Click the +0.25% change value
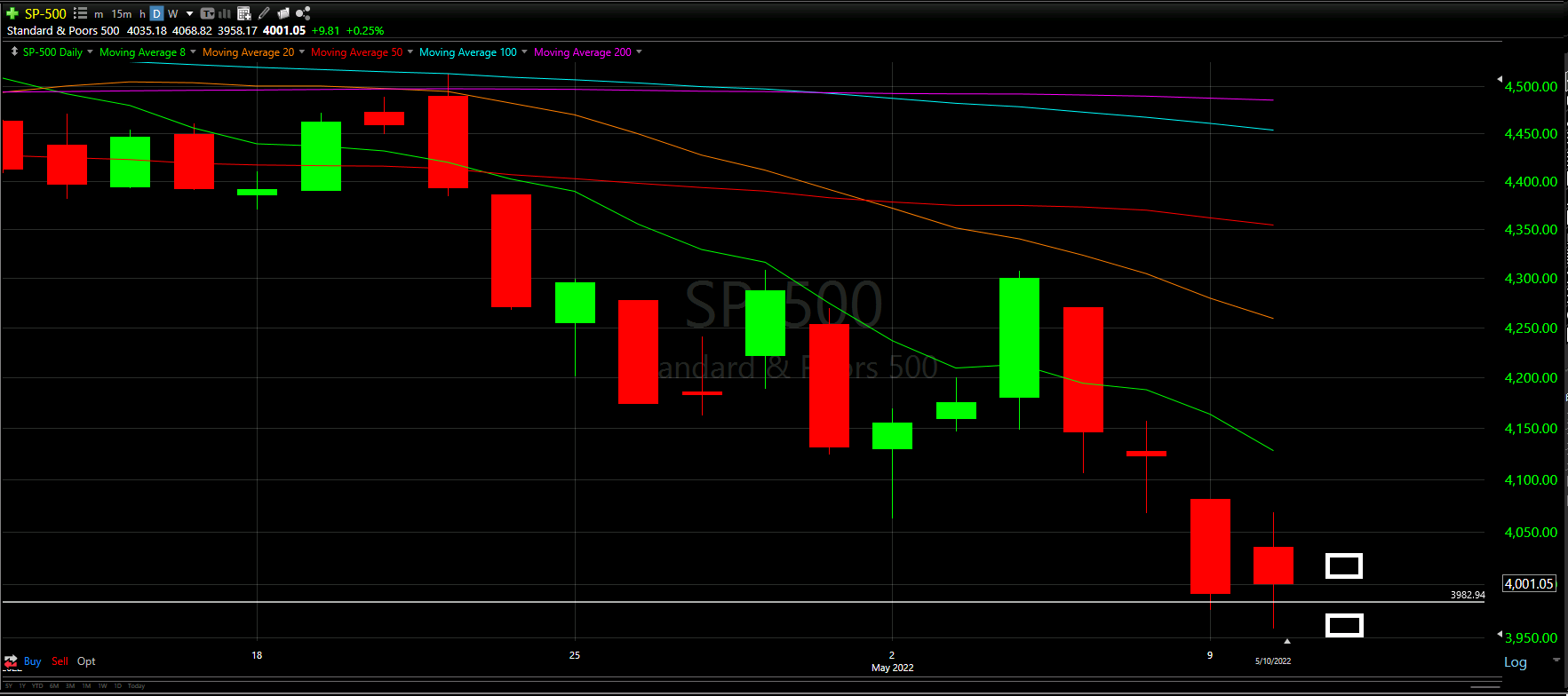1568x696 pixels. coord(365,30)
